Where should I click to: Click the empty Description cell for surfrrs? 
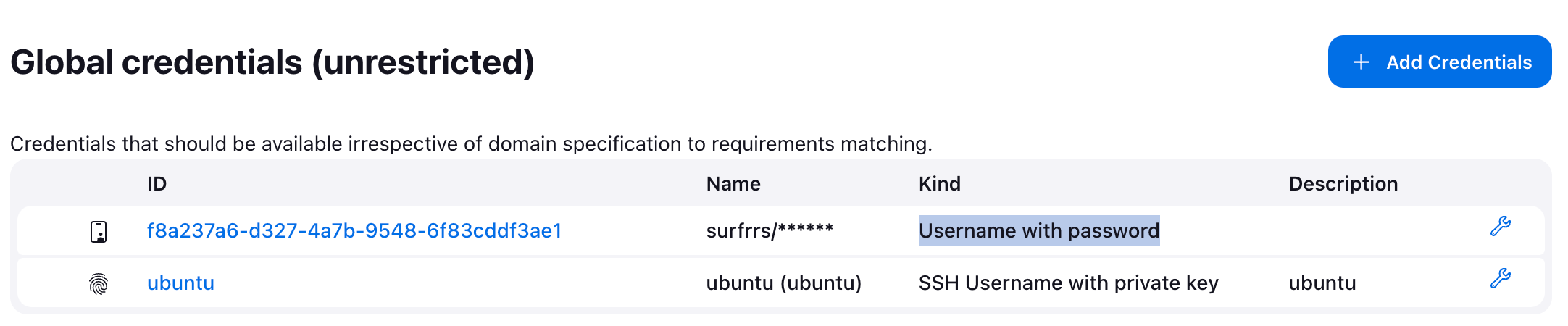(x=1362, y=231)
